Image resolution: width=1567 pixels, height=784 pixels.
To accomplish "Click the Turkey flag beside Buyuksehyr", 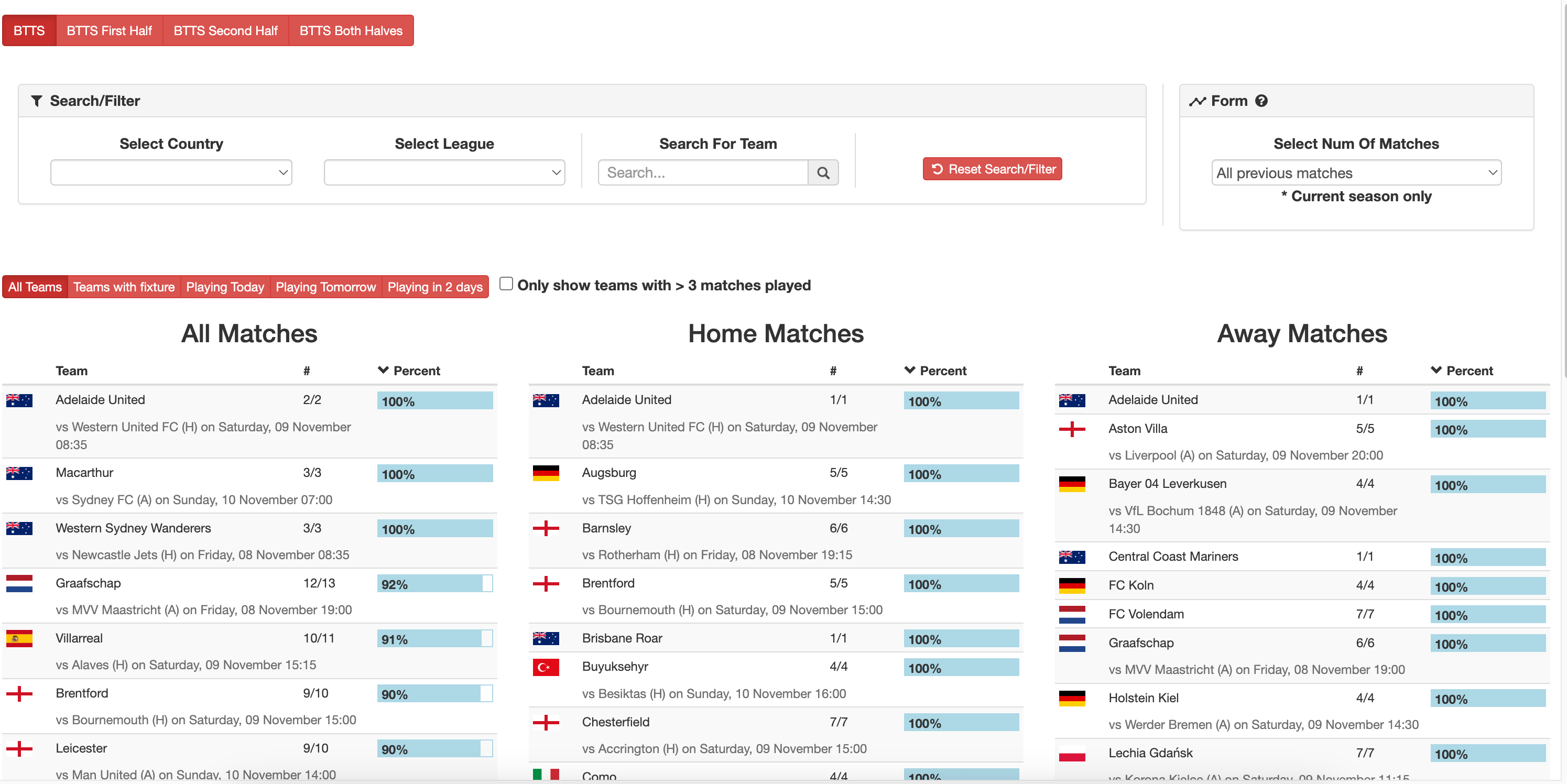I will point(546,667).
